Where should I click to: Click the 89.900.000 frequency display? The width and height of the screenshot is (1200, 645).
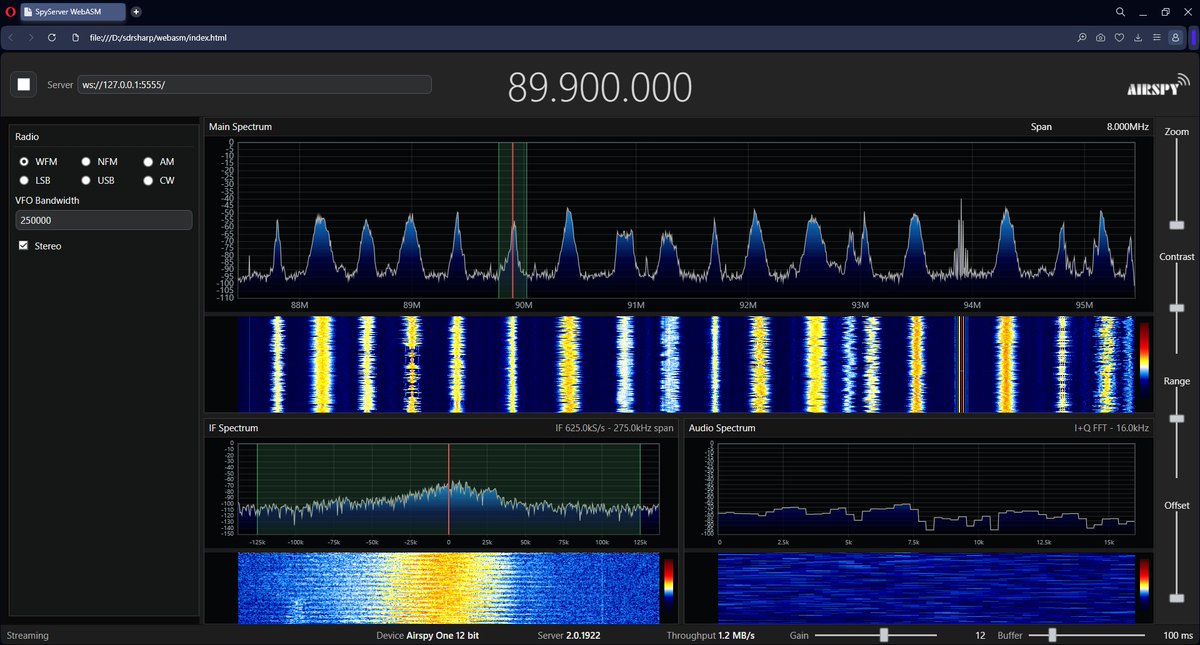click(x=600, y=87)
